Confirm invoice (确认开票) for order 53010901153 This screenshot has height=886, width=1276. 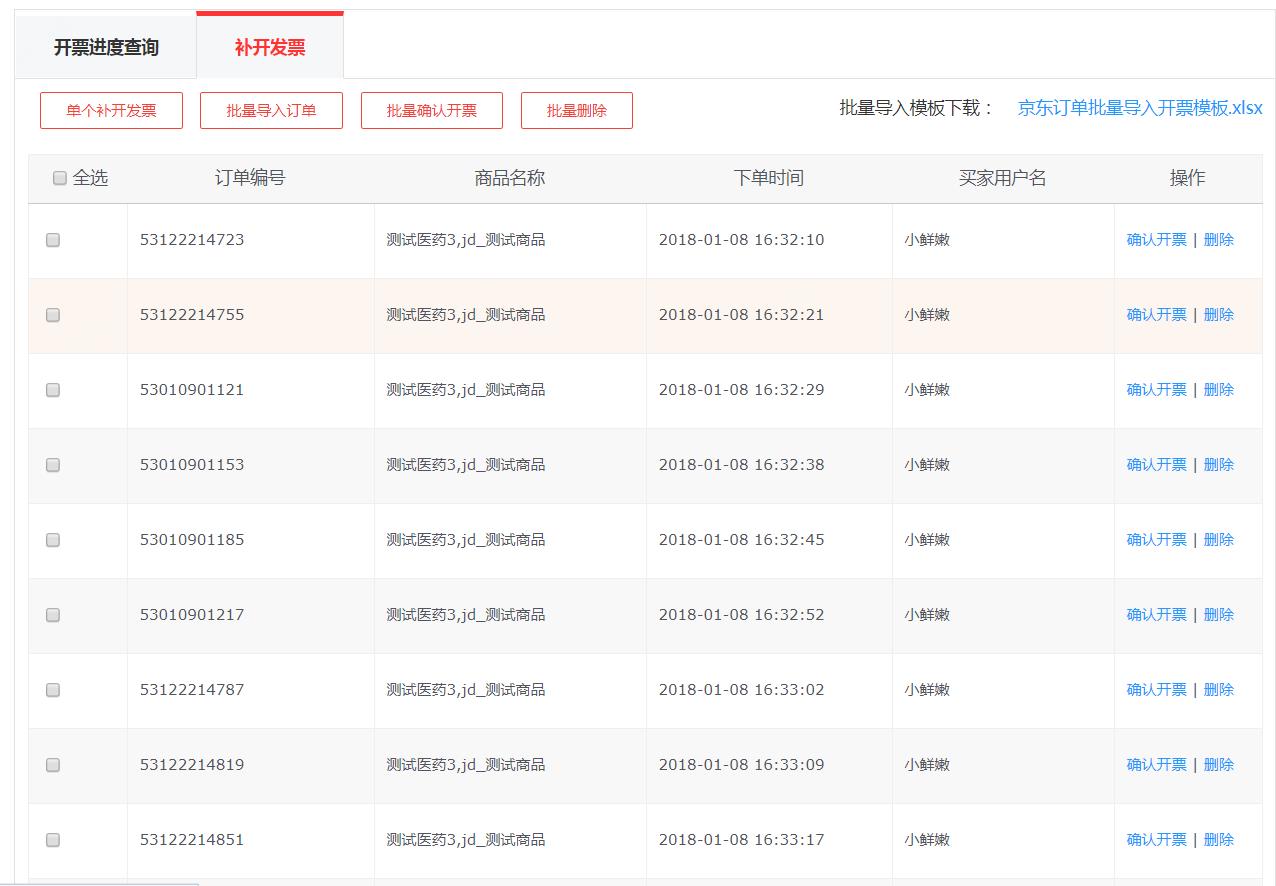(1156, 465)
